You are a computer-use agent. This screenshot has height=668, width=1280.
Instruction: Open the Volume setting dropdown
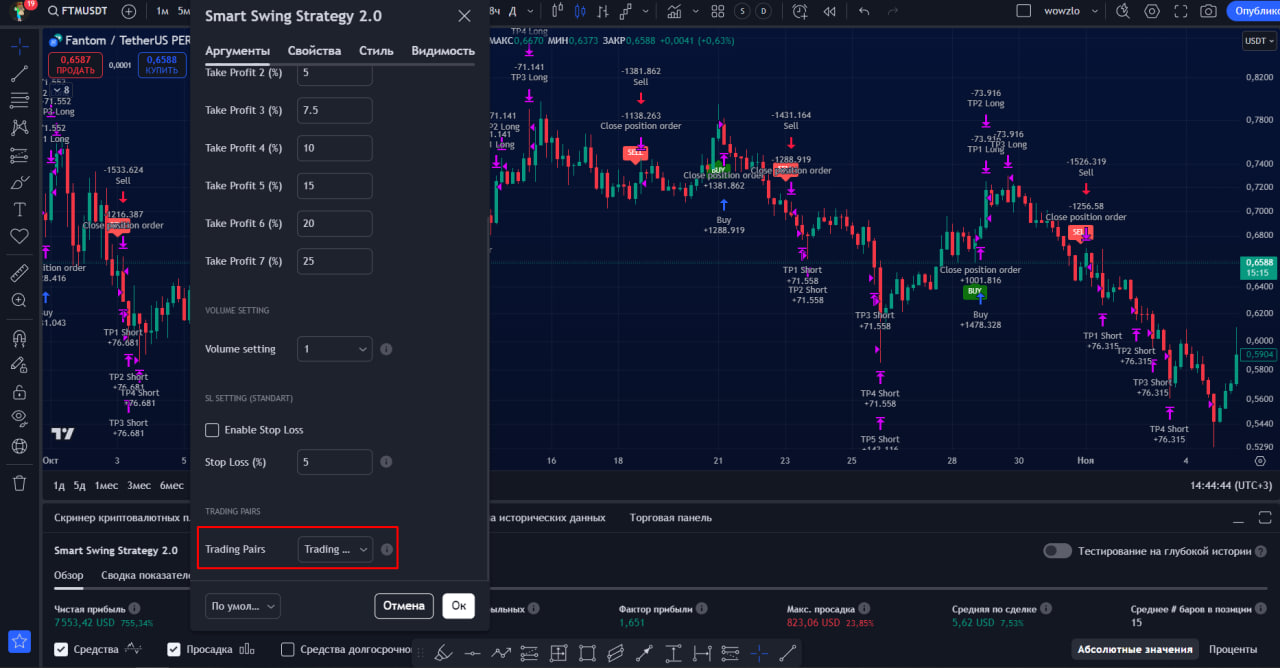coord(335,349)
